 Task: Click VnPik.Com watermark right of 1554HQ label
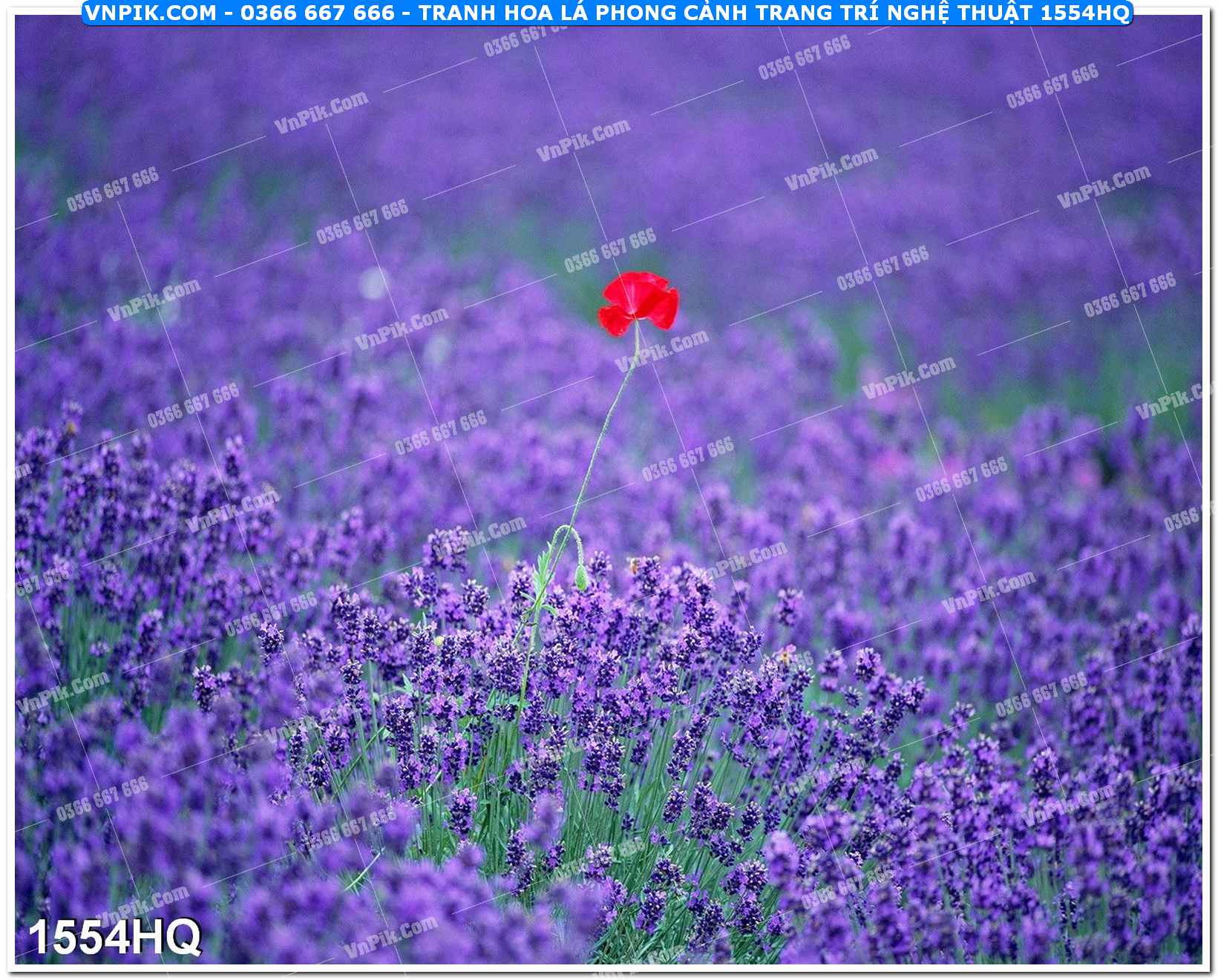[x=391, y=936]
